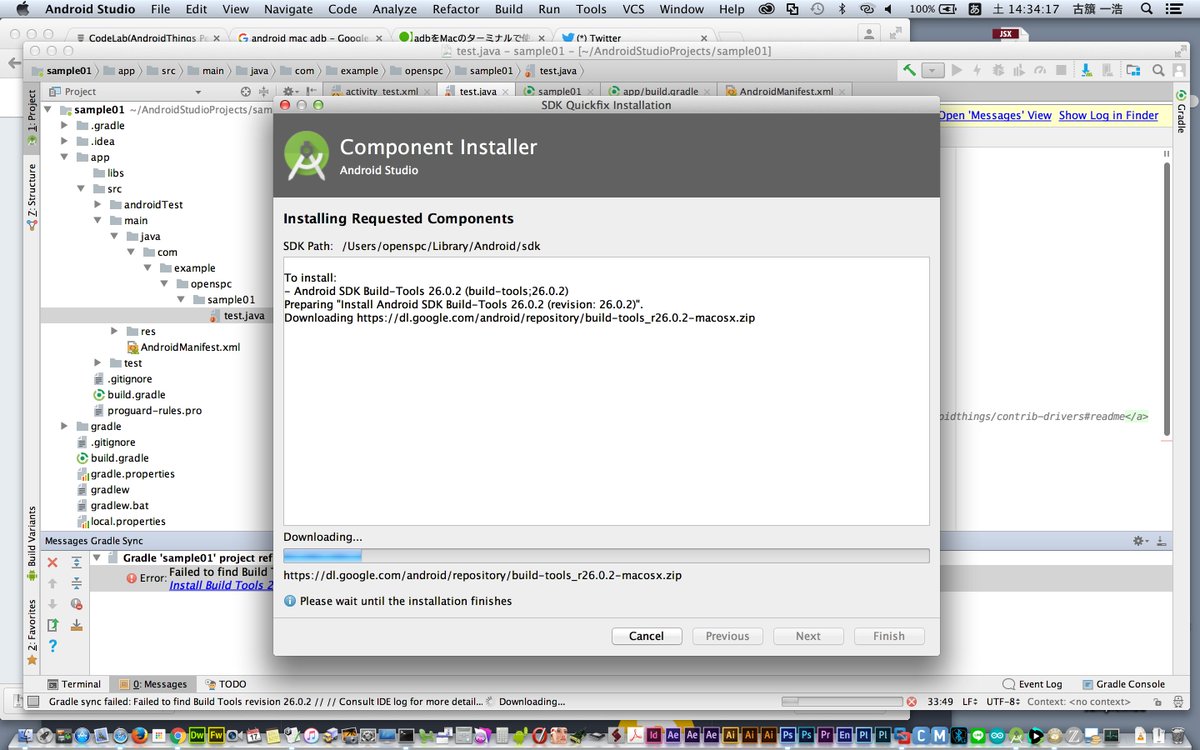Image resolution: width=1200 pixels, height=750 pixels.
Task: Click Collapse All icon in Messages panel
Action: (x=76, y=583)
